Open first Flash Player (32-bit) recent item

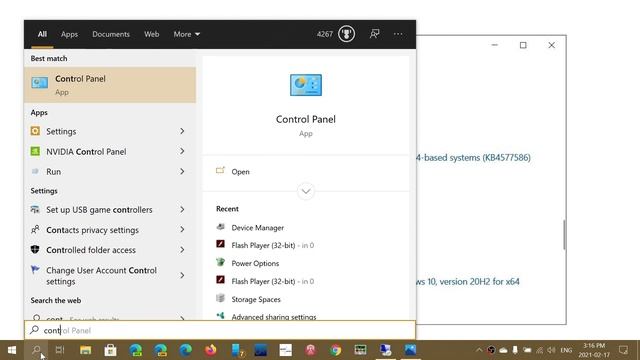click(x=263, y=245)
